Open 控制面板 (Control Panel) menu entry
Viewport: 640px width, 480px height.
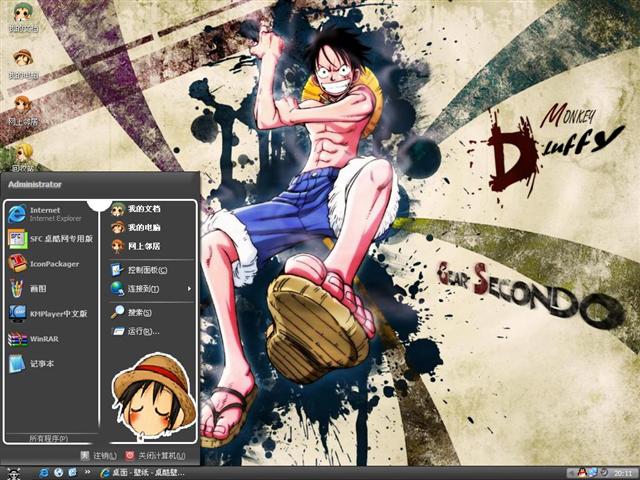(x=146, y=270)
